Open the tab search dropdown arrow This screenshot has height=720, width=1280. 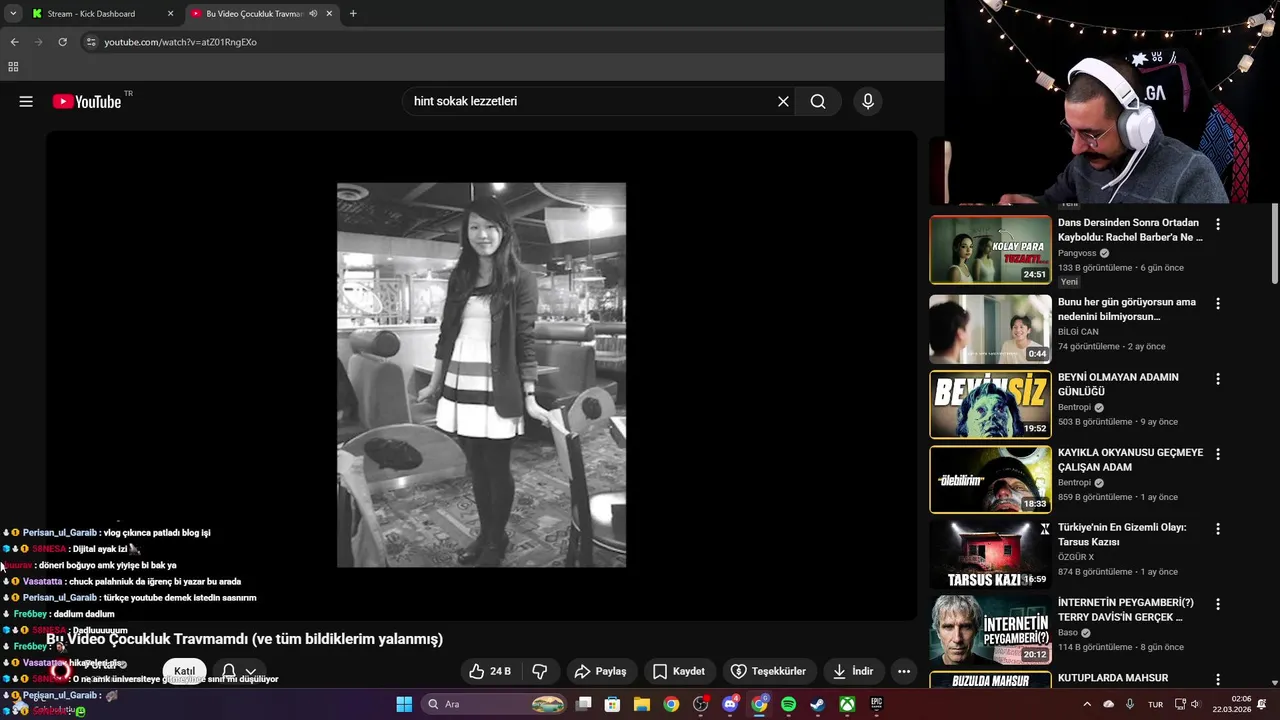tap(13, 14)
